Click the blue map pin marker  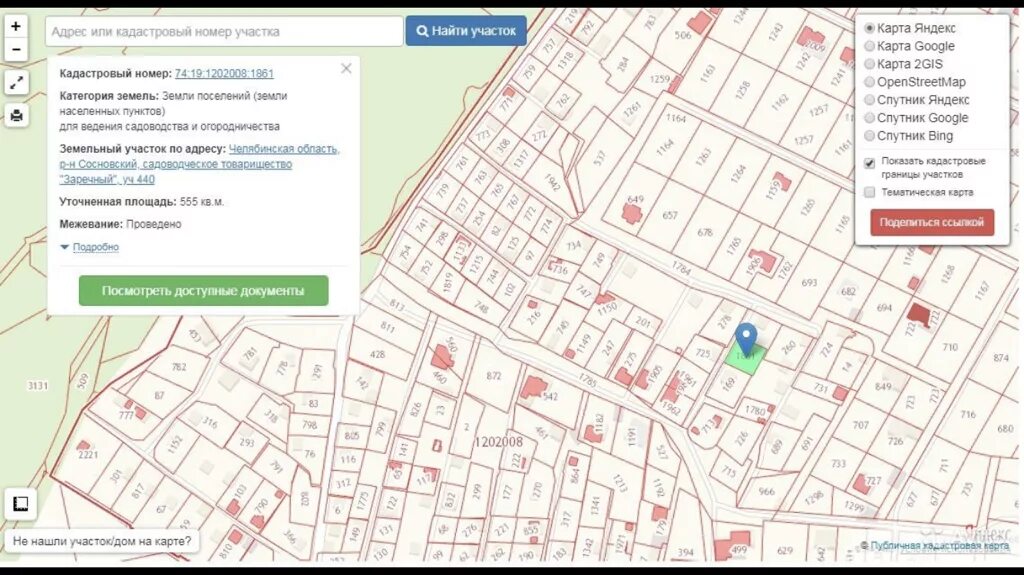pyautogui.click(x=746, y=339)
